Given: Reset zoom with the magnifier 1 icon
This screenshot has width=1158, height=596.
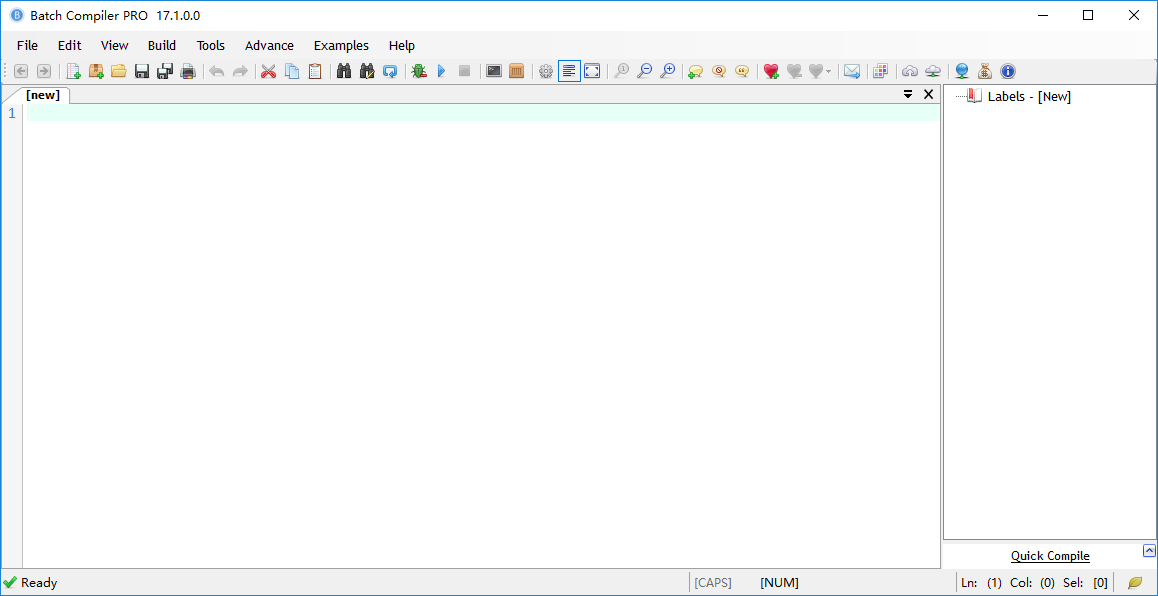Looking at the screenshot, I should [x=621, y=72].
